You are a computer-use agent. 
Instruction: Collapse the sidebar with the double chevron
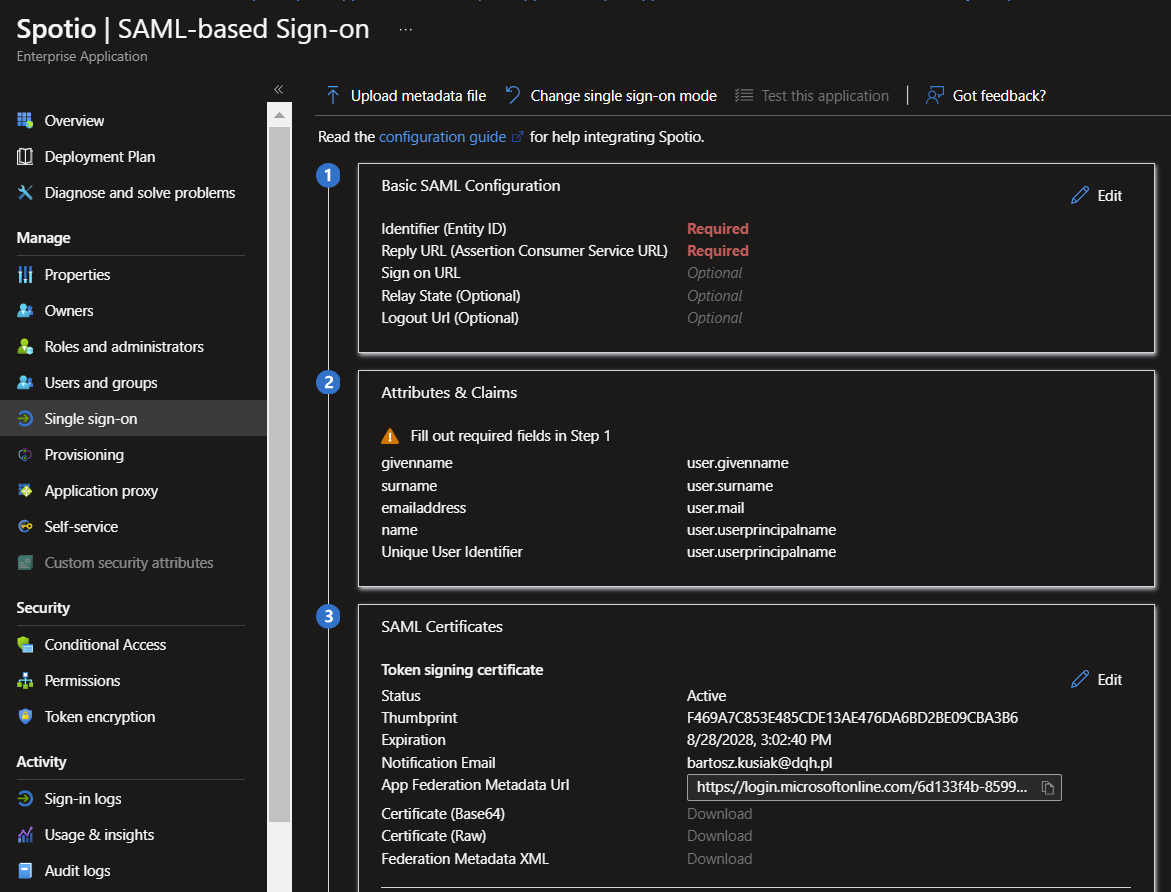point(279,90)
